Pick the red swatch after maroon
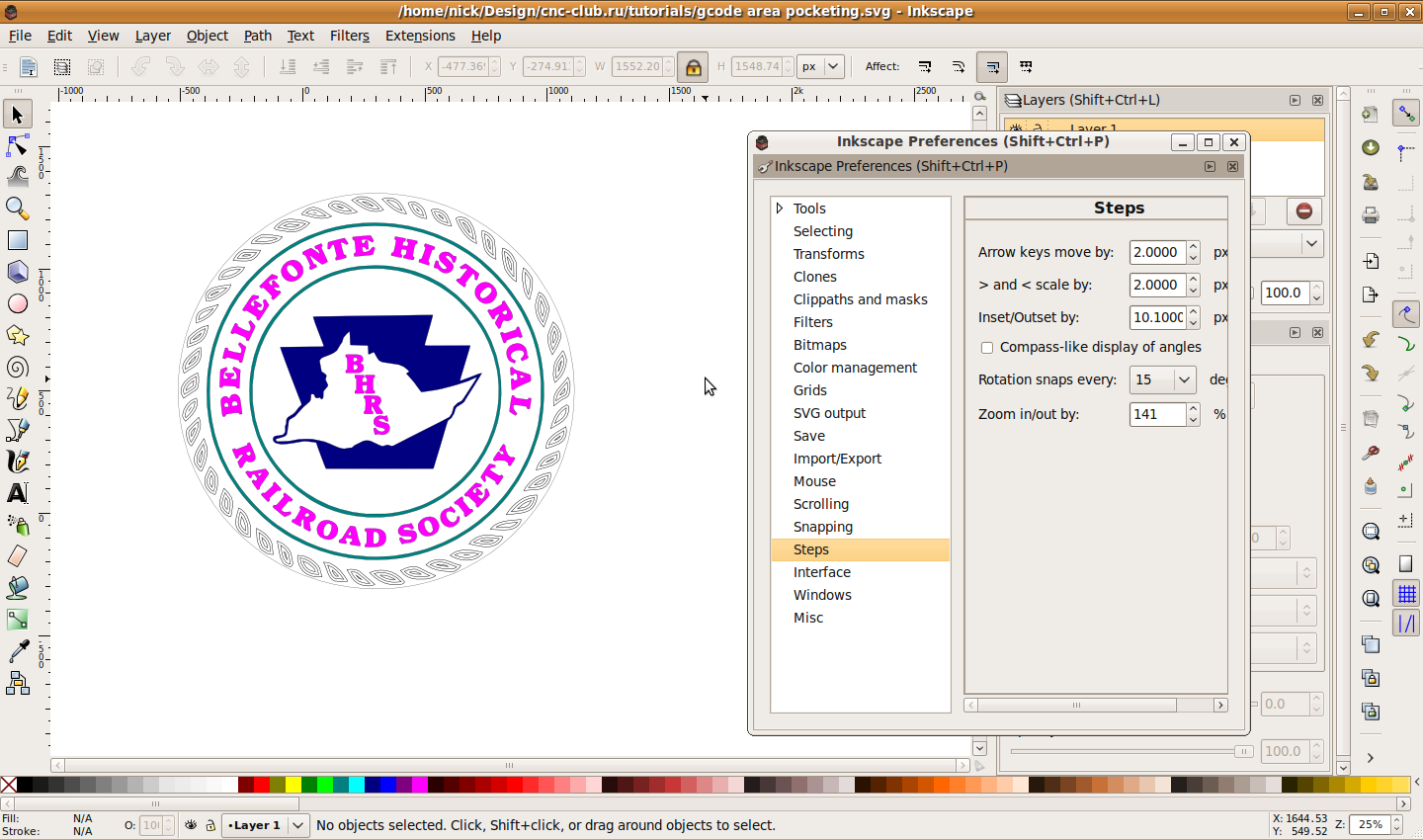This screenshot has width=1423, height=840. tap(262, 785)
